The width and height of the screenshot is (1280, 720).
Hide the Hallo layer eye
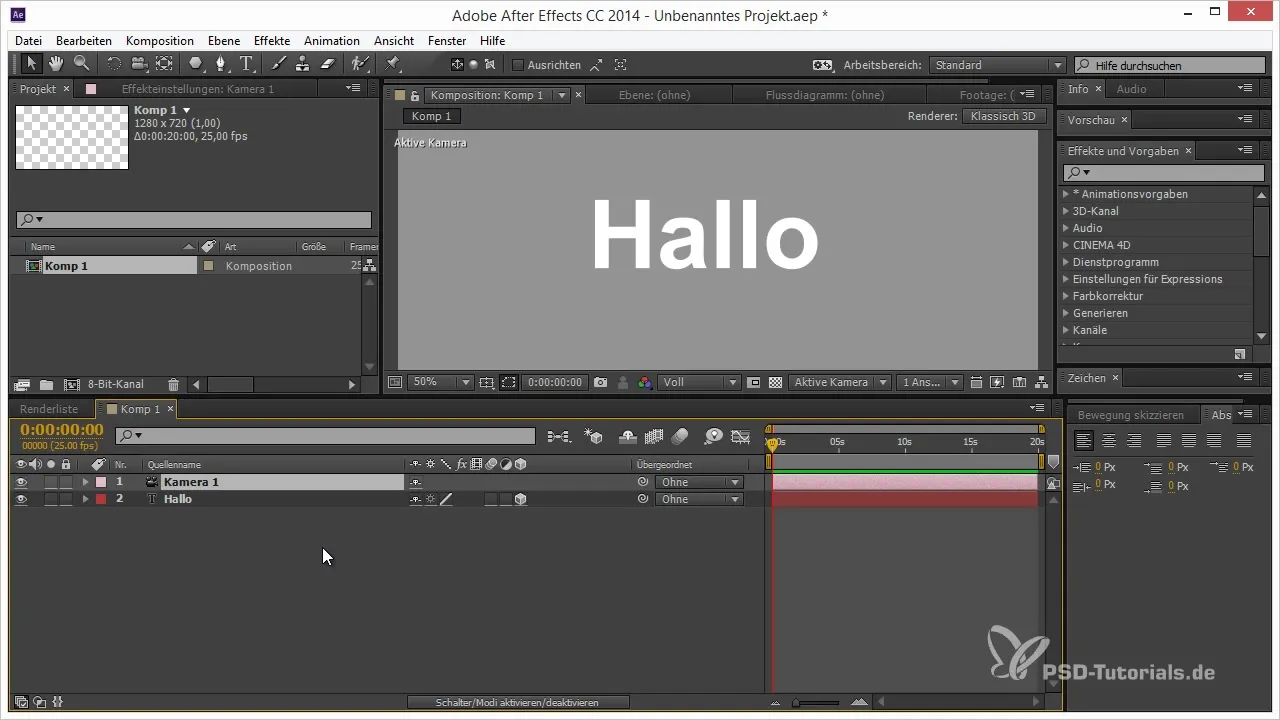(21, 499)
